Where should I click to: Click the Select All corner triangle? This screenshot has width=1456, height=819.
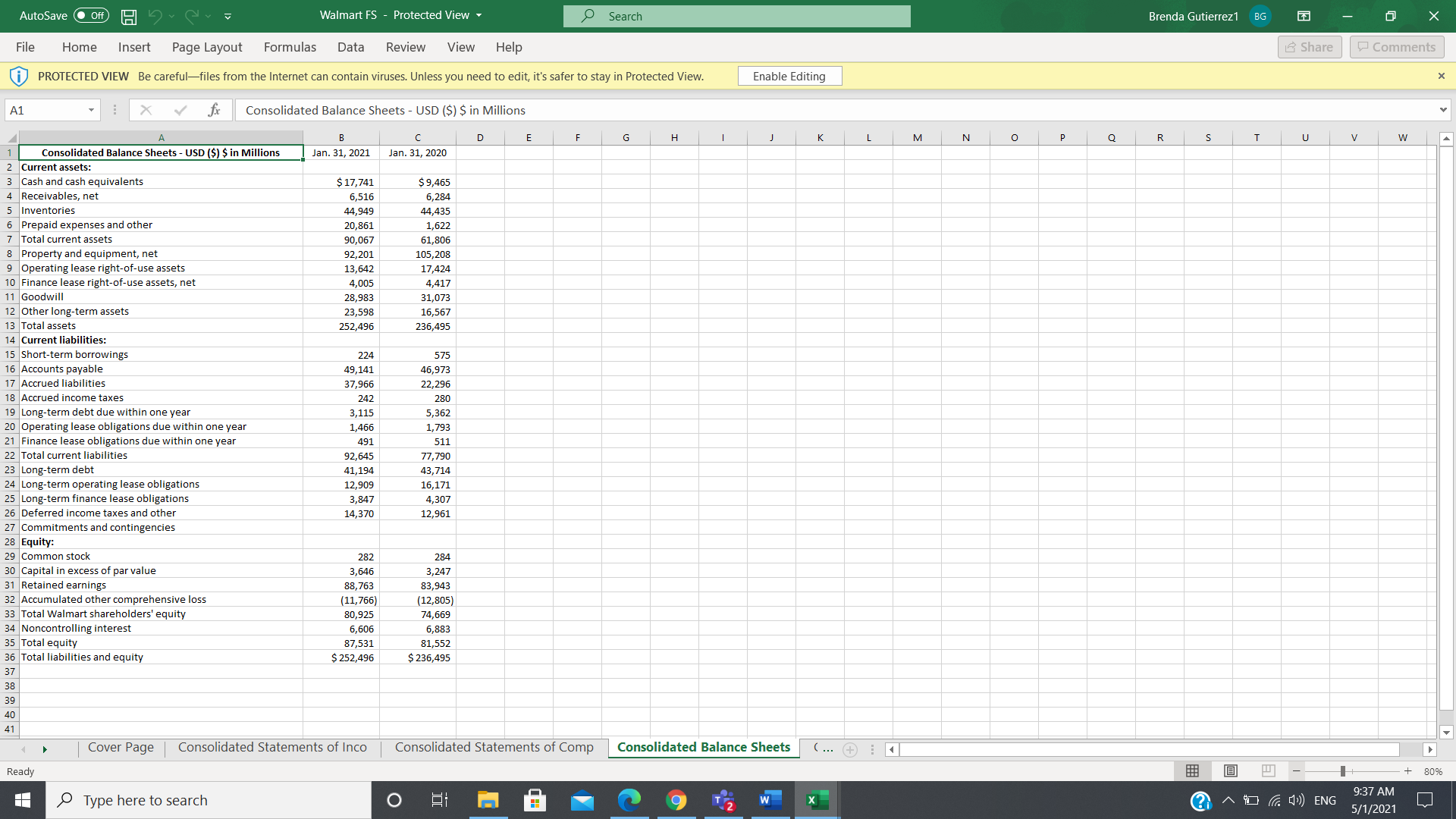tap(11, 138)
